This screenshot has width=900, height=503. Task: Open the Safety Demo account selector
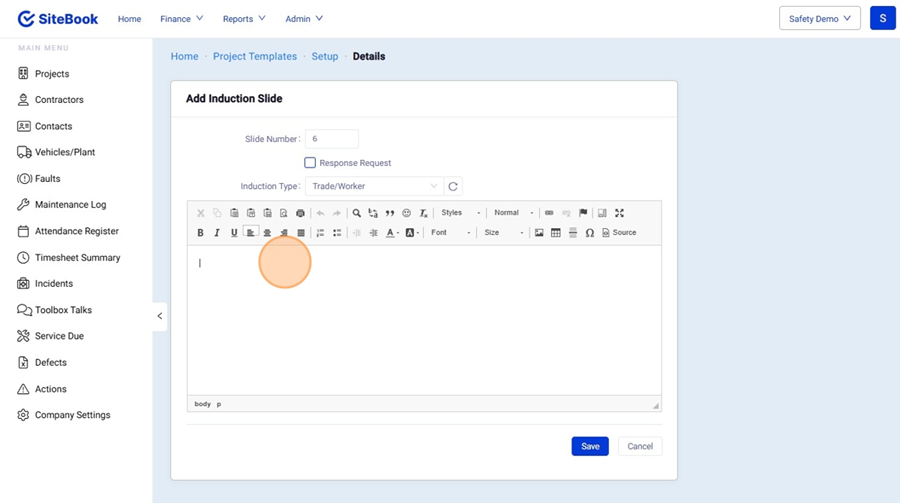819,19
